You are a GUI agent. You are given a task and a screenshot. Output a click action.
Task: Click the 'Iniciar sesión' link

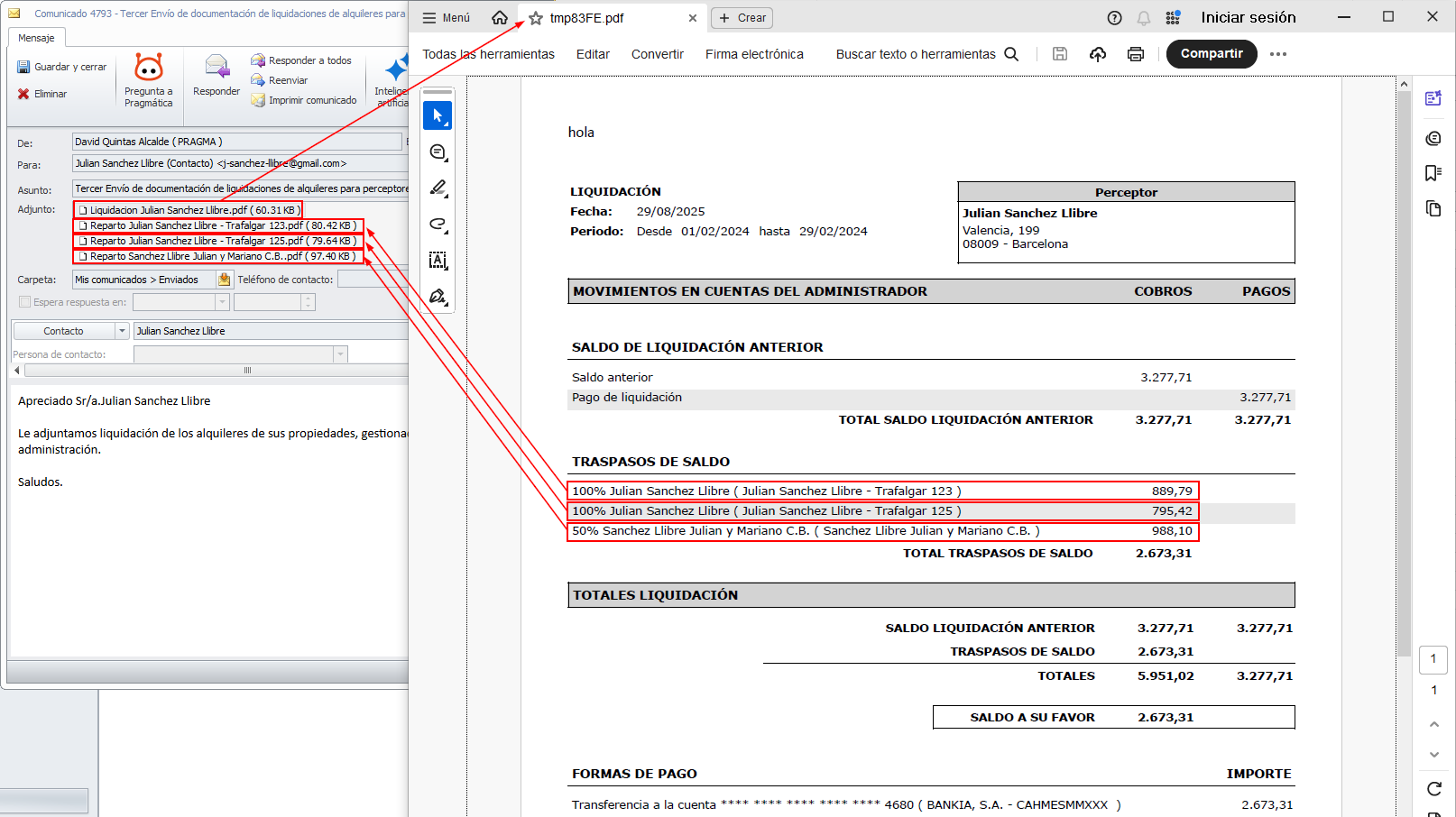pyautogui.click(x=1248, y=18)
